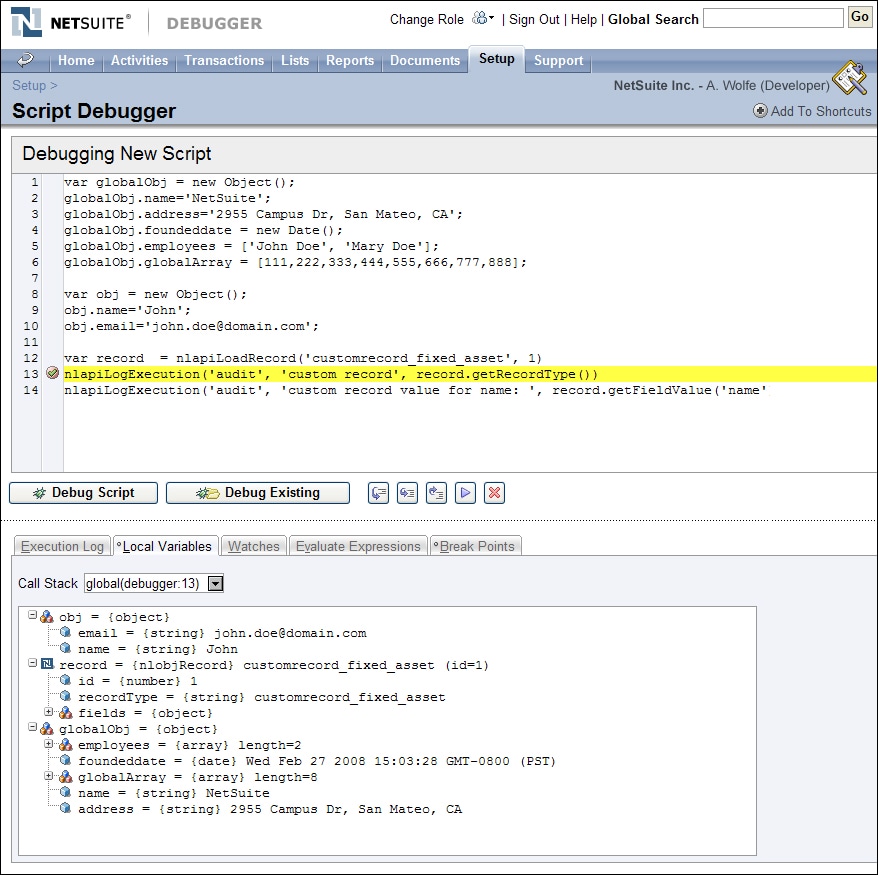Click the Setup breadcrumb link
Screen dimensions: 878x875
coord(29,85)
